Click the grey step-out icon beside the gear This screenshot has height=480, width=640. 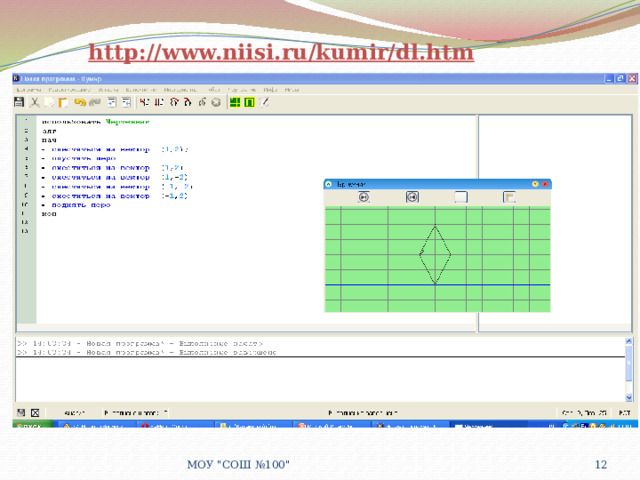(x=202, y=102)
